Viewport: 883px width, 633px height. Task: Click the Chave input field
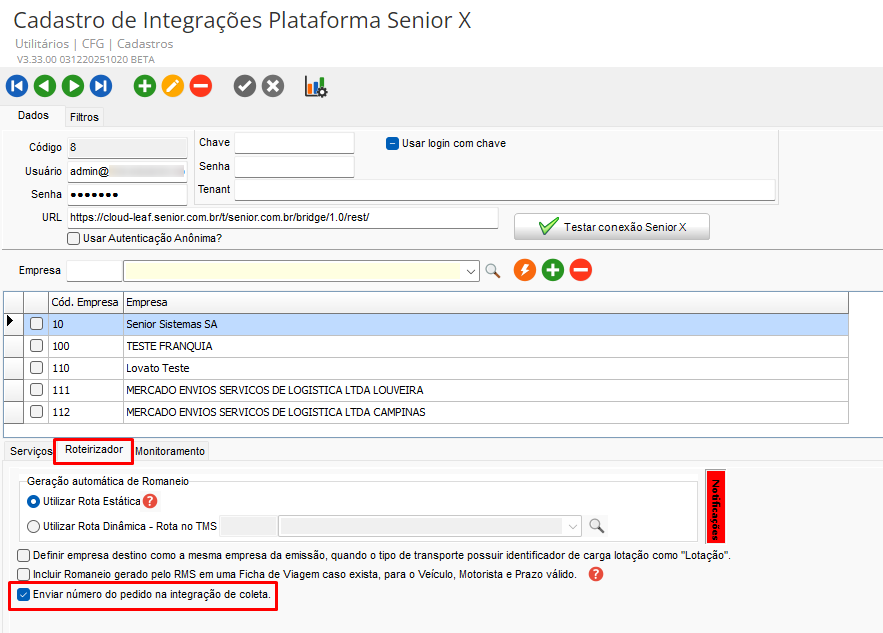tap(295, 143)
